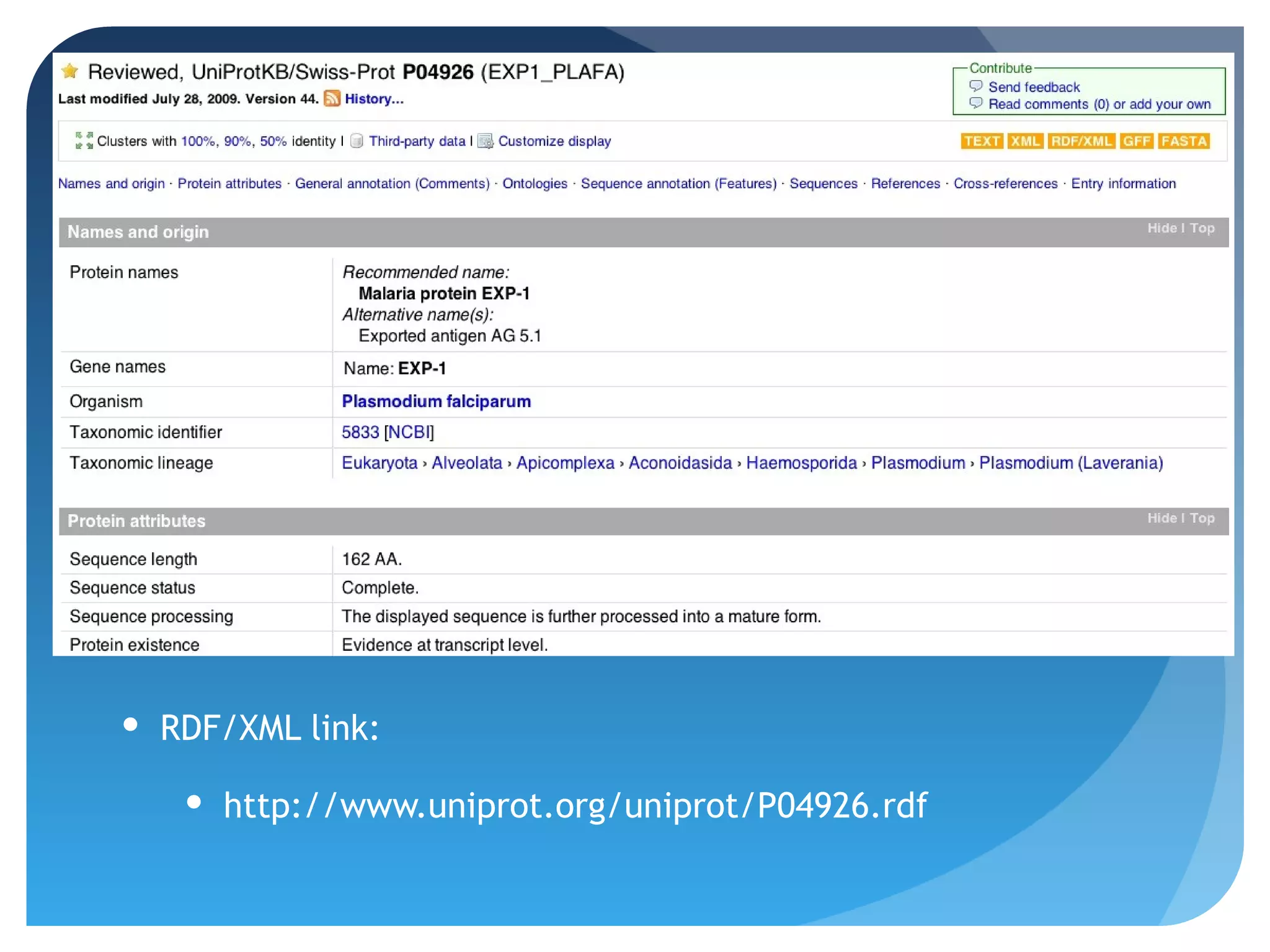This screenshot has height=952, width=1270.
Task: Download entry in TEXT format
Action: [x=982, y=141]
